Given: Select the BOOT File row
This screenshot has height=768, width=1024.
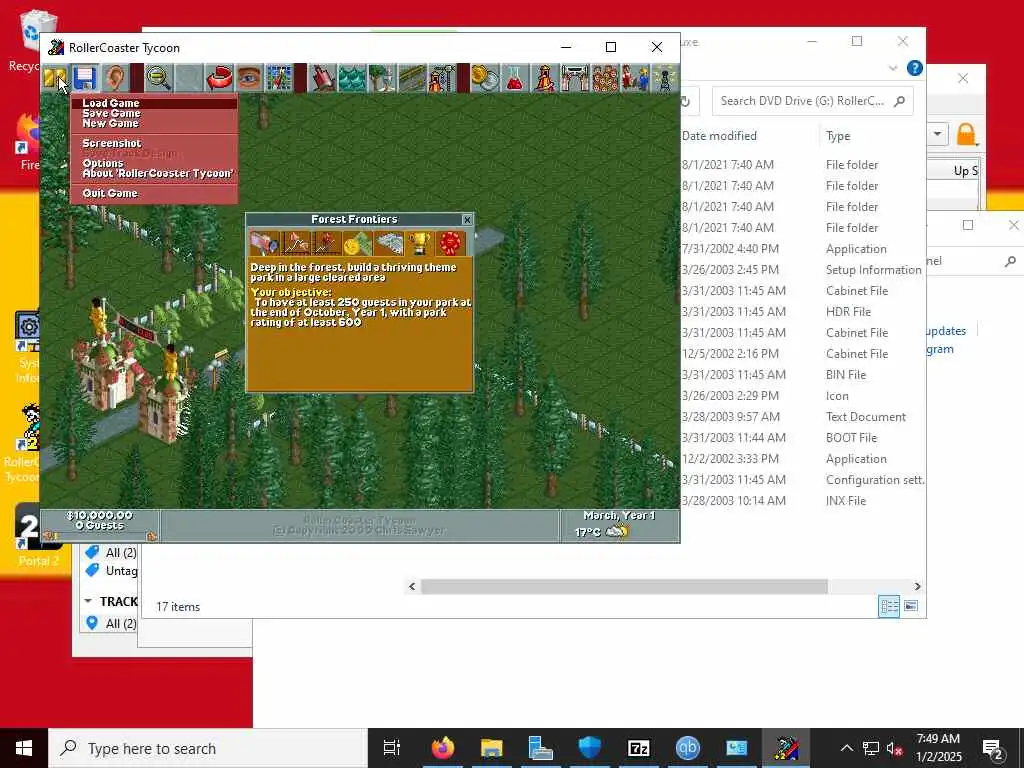Looking at the screenshot, I should click(x=803, y=438).
